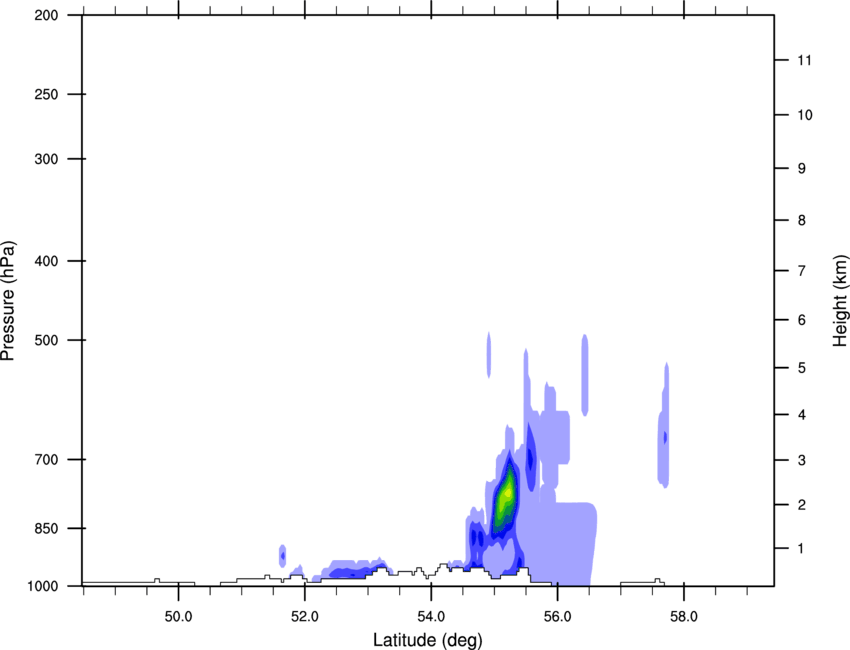Click the 54.0 latitude label
Viewport: 850px width, 650px height.
(x=431, y=617)
